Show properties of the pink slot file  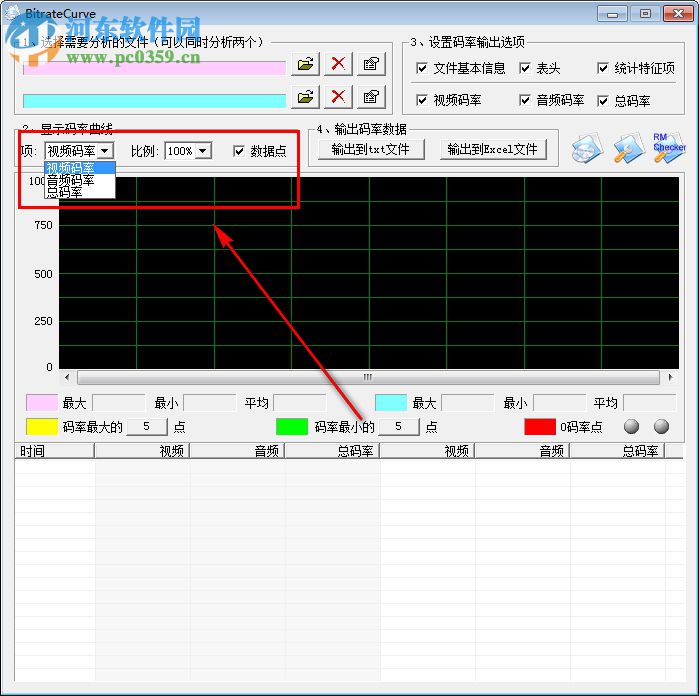pyautogui.click(x=371, y=64)
